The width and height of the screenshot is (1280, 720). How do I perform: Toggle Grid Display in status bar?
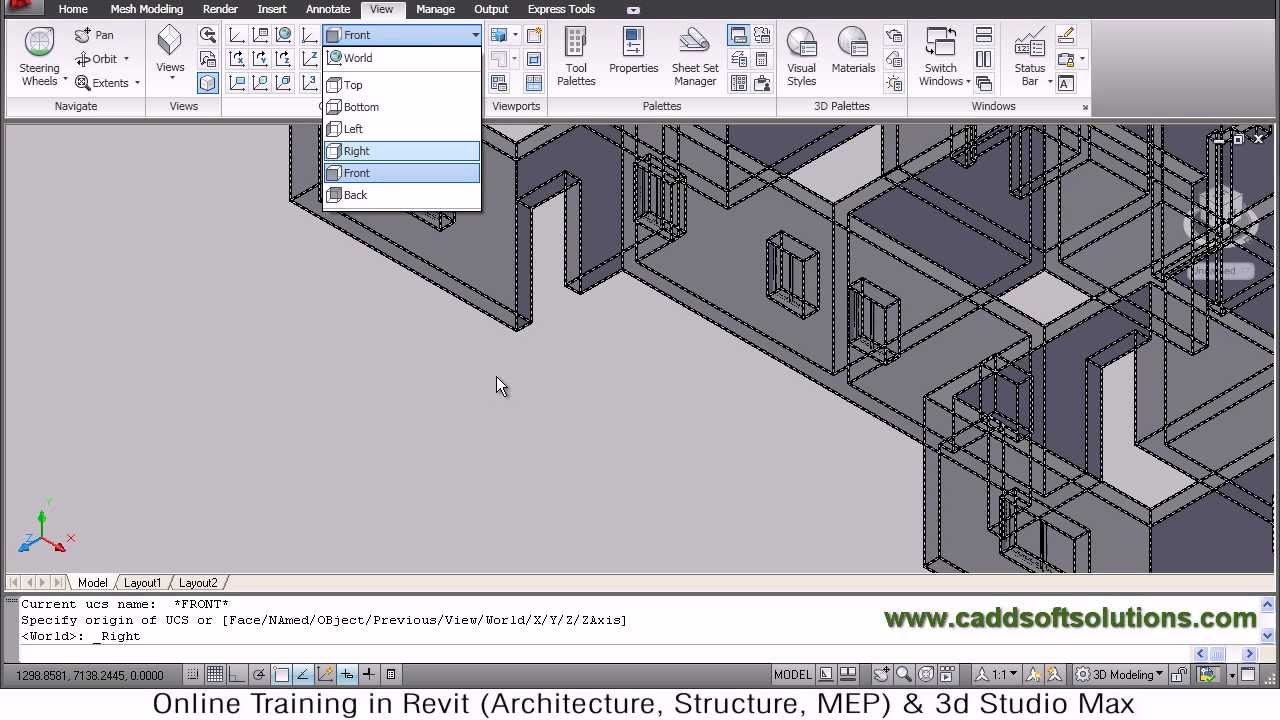tap(215, 675)
